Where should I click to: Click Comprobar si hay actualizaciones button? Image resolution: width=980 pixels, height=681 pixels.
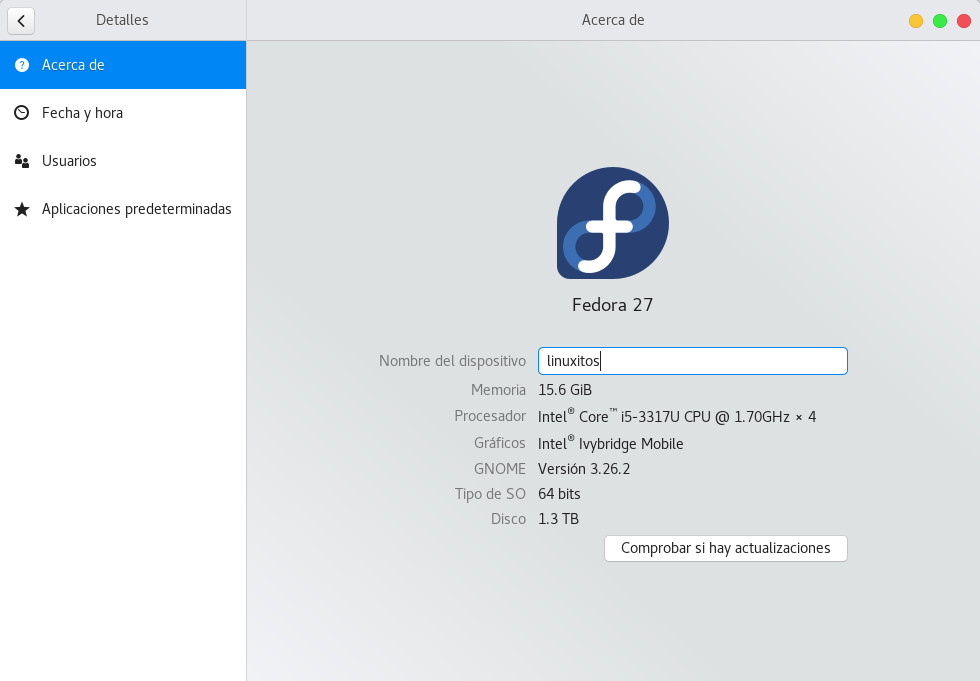[x=725, y=548]
